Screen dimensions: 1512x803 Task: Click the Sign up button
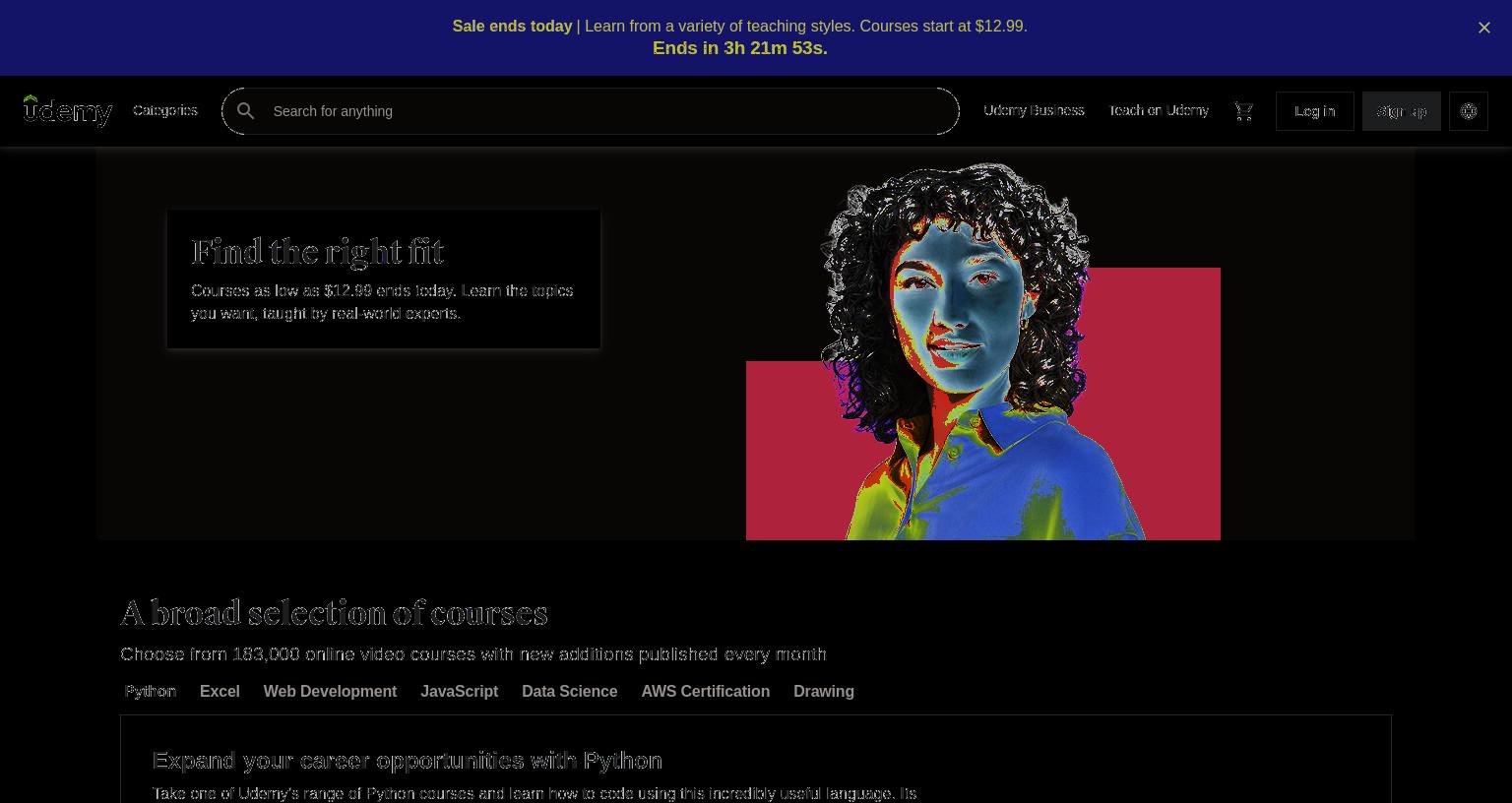(x=1402, y=111)
